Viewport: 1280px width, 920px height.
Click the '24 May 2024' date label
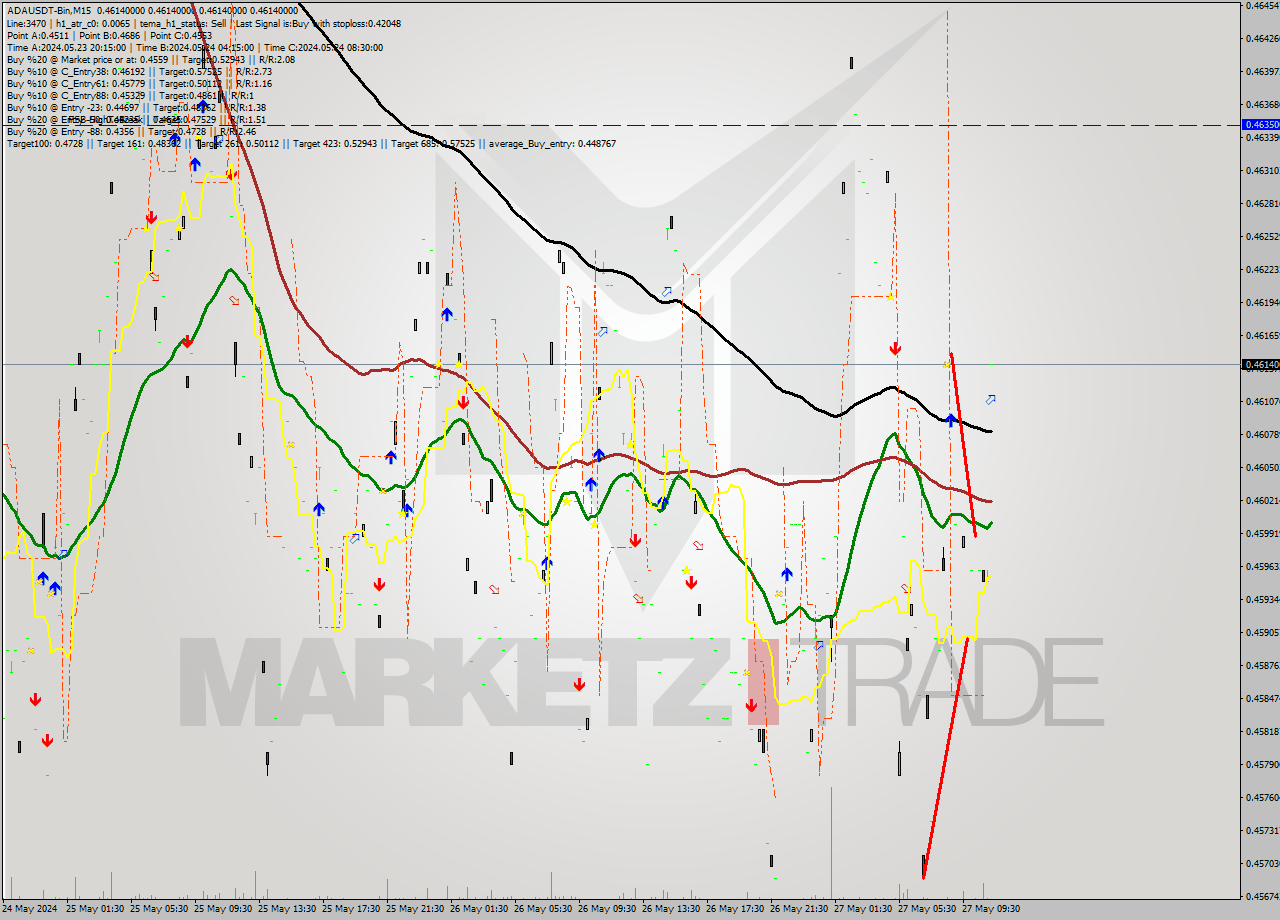(x=30, y=909)
